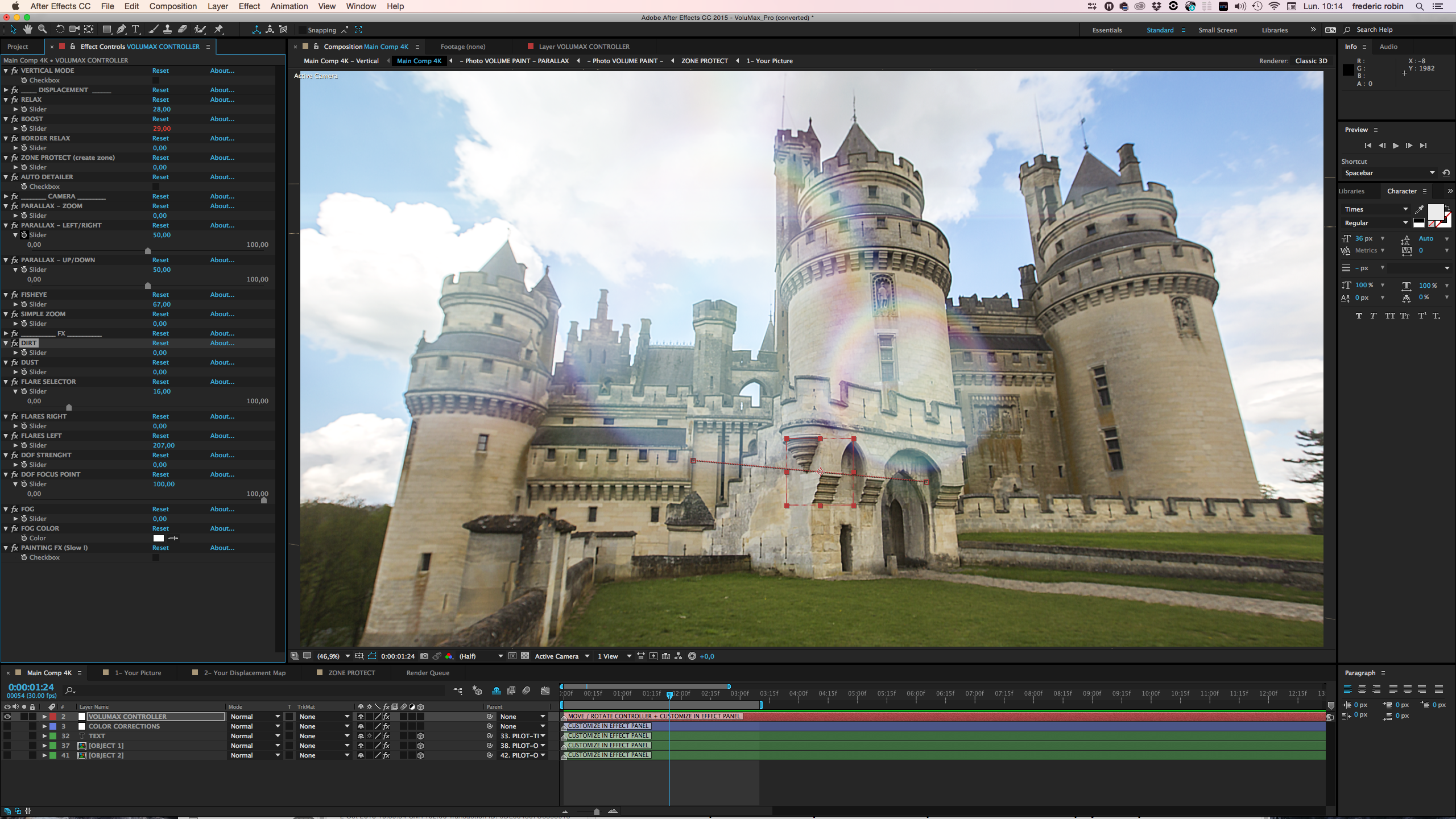Select the Horizontal Type tool
This screenshot has width=1456, height=819.
(136, 29)
